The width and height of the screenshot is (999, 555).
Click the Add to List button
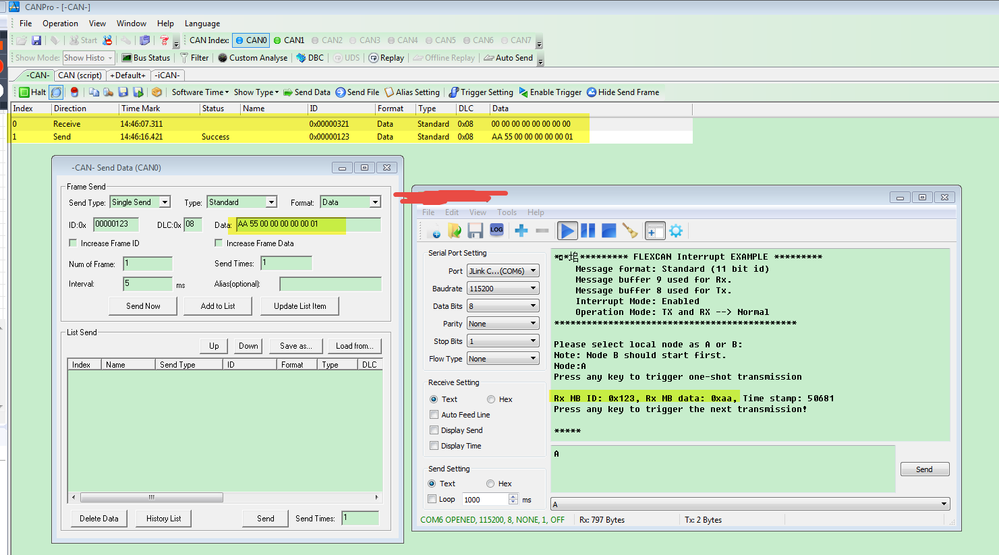pyautogui.click(x=217, y=306)
